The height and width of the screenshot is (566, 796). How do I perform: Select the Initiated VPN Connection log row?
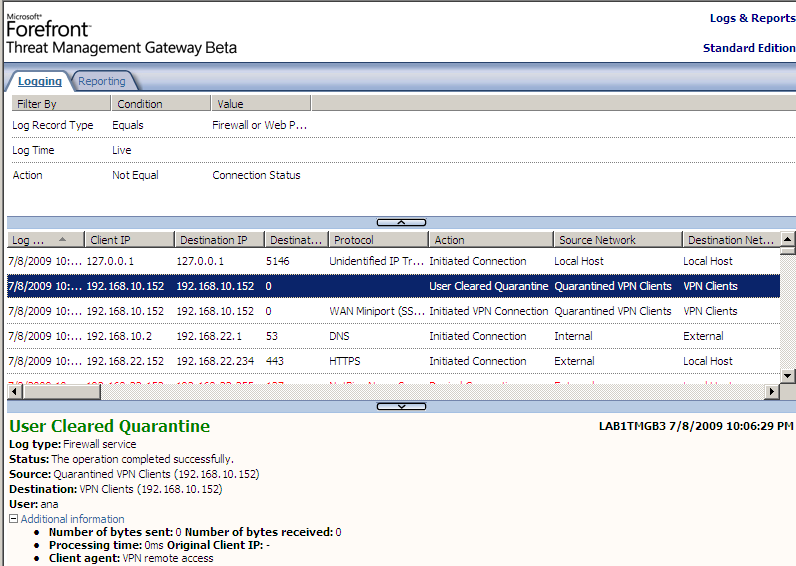coord(393,311)
